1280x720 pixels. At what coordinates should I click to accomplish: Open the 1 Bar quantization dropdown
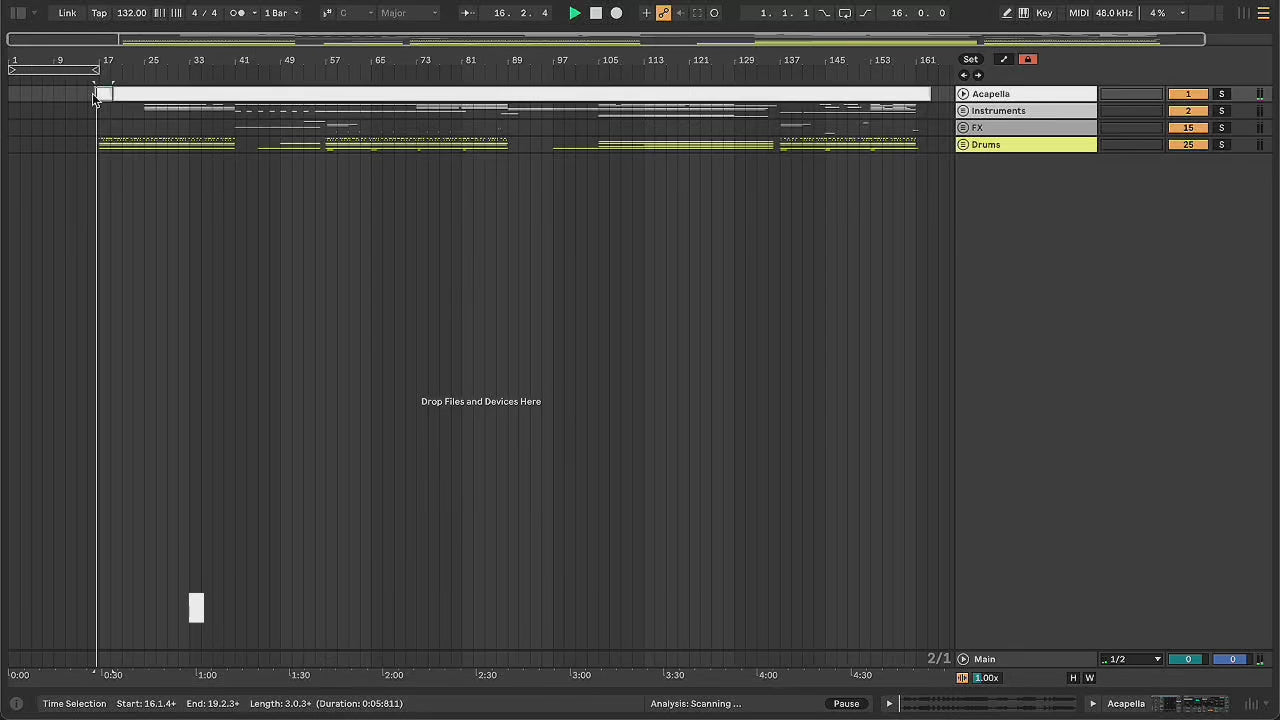point(281,13)
